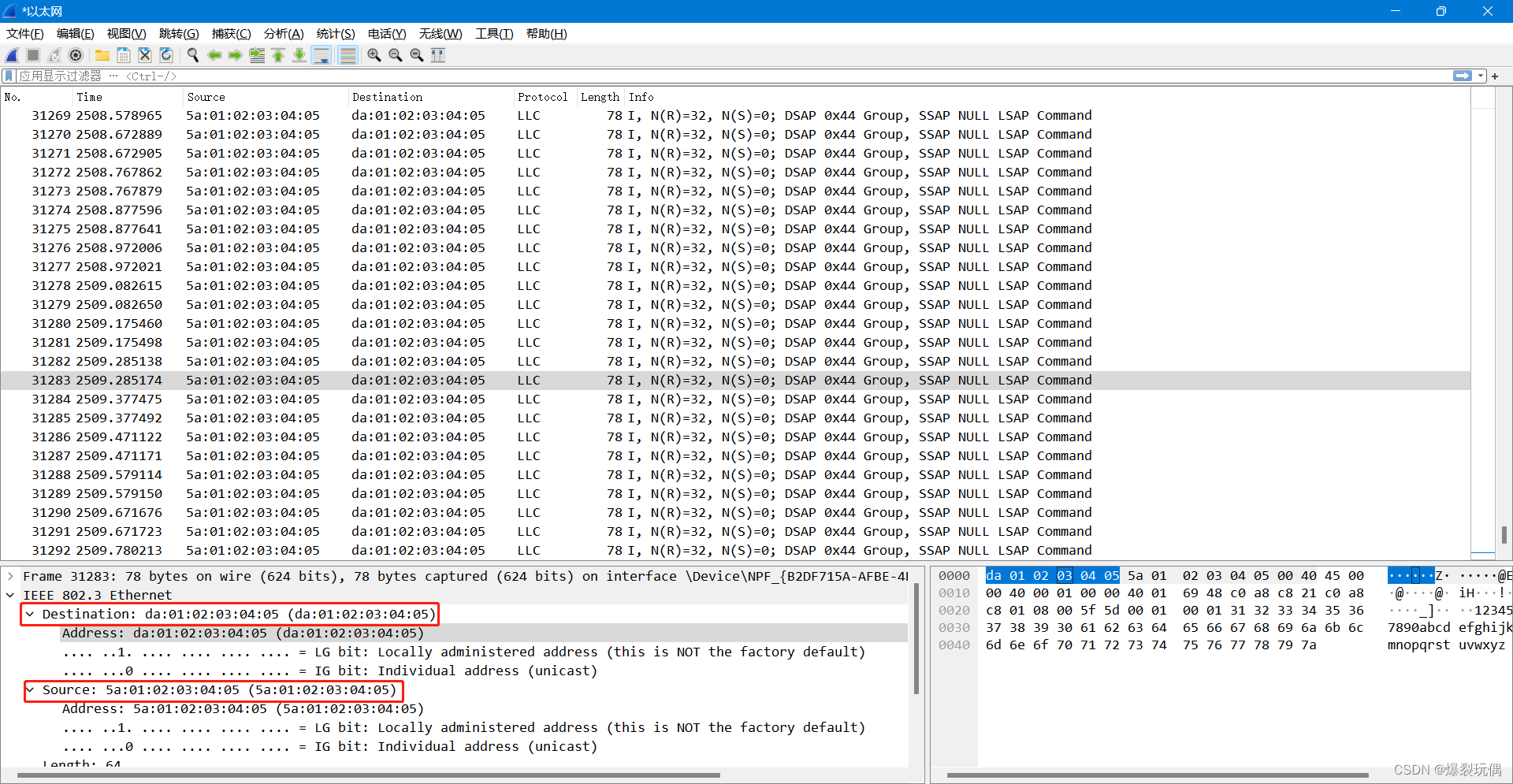Stop the capture with the square icon
1513x784 pixels.
pos(33,55)
